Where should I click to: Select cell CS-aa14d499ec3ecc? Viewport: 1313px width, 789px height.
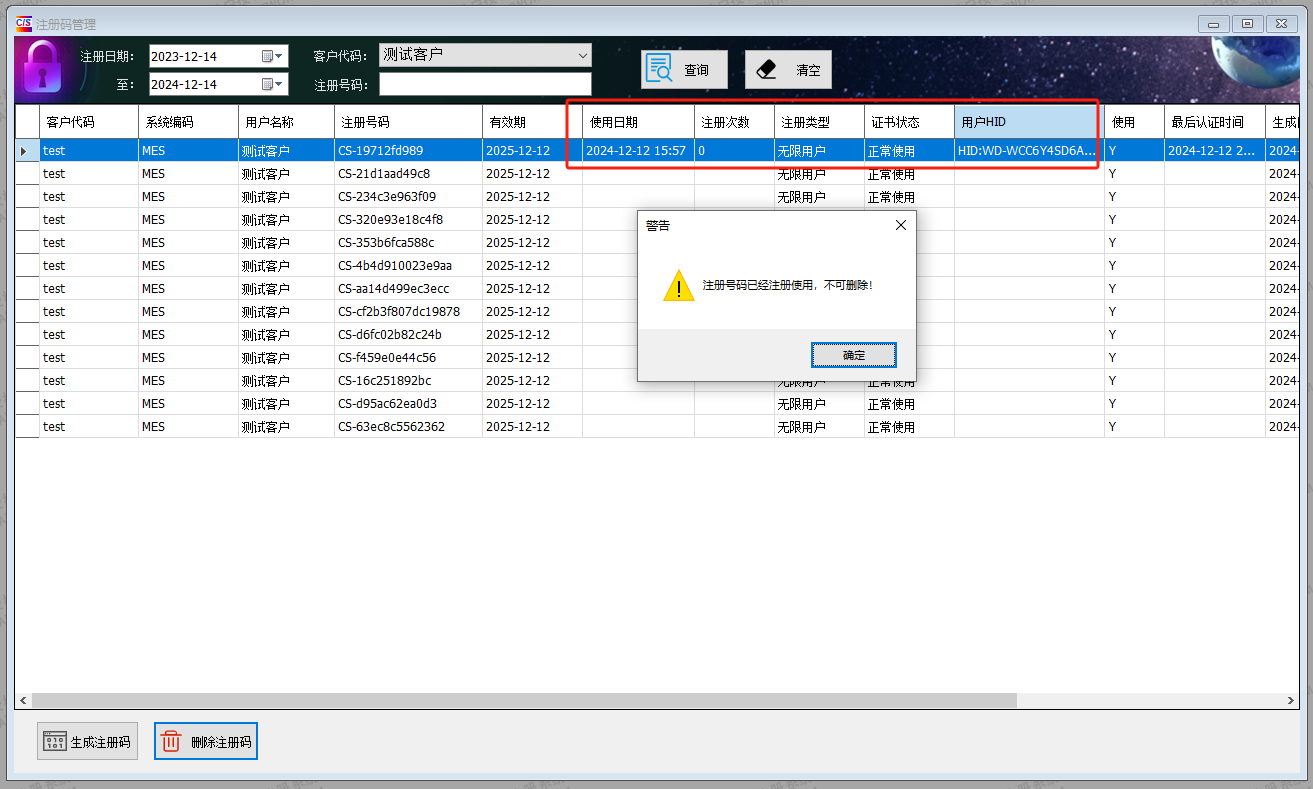[408, 289]
